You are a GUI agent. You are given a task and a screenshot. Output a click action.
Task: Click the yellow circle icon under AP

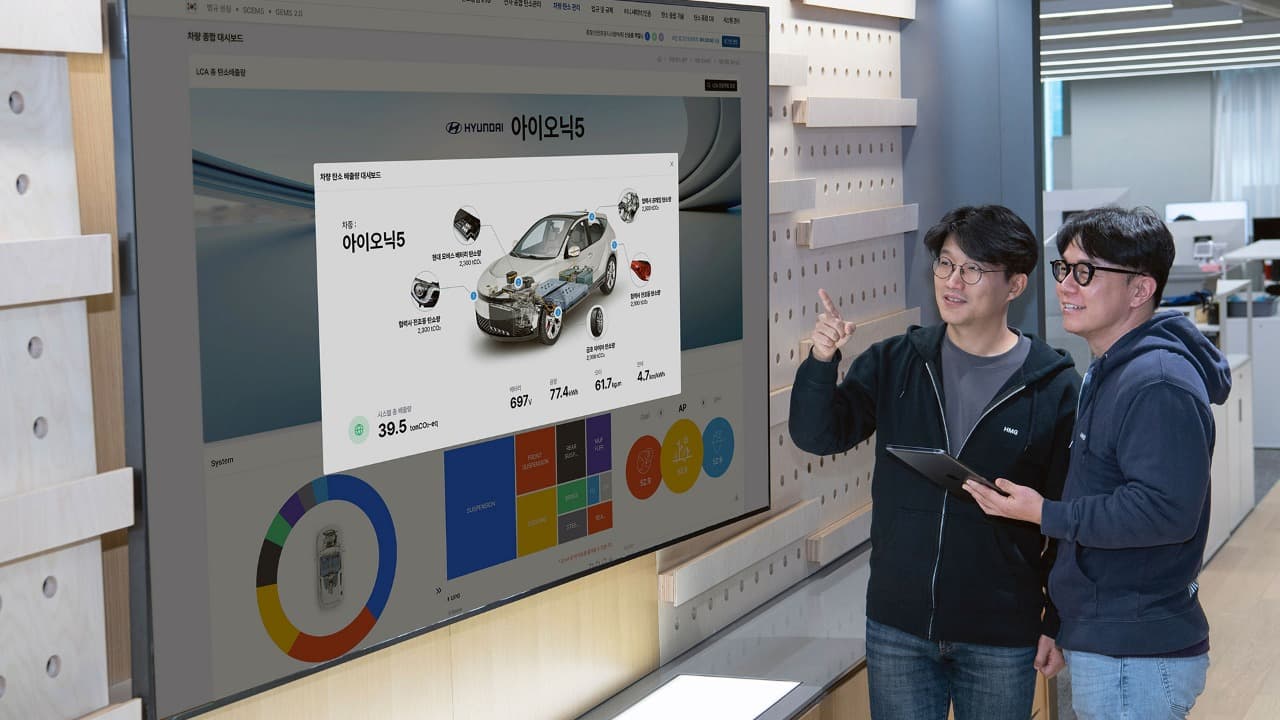coord(681,455)
